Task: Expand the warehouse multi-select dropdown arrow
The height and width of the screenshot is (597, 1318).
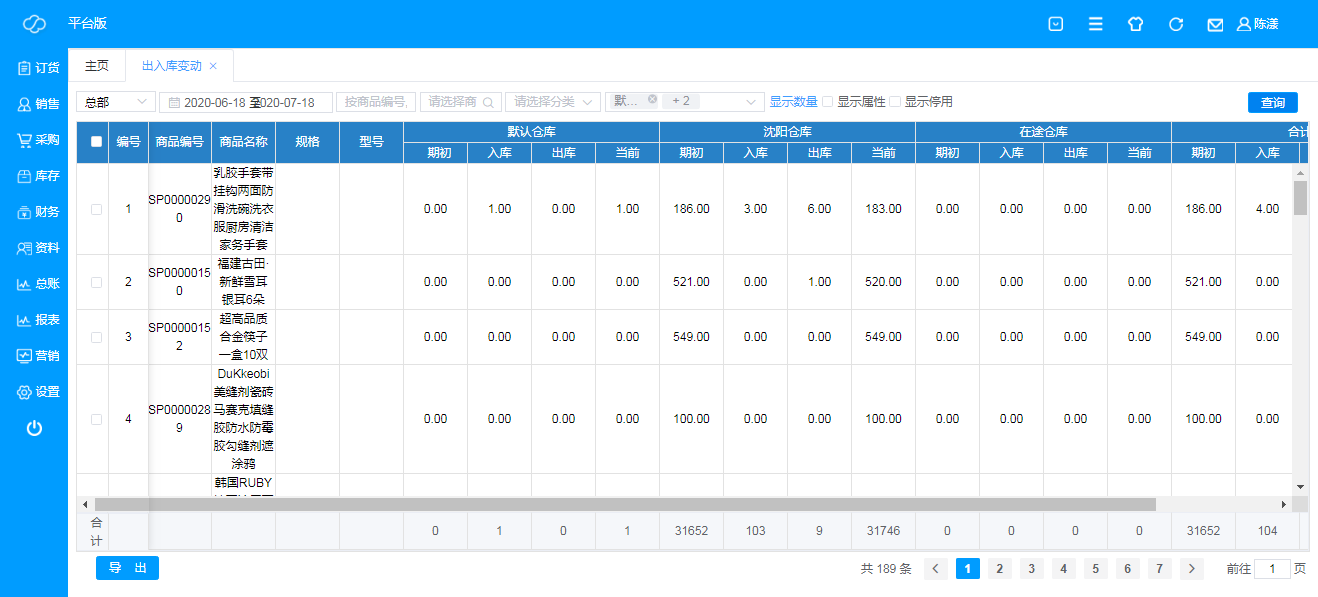Action: pos(750,102)
